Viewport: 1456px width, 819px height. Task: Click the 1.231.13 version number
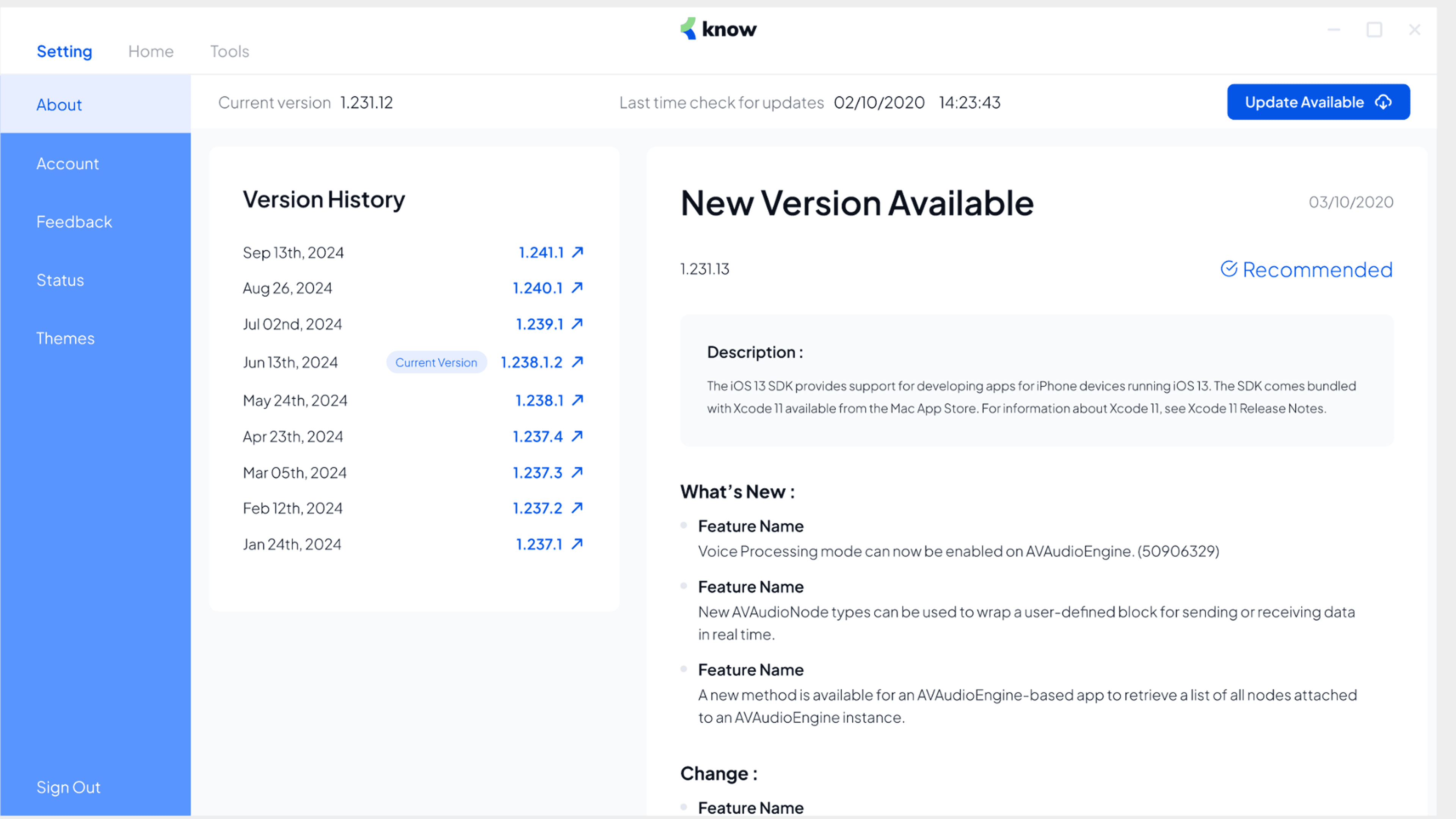pyautogui.click(x=704, y=269)
